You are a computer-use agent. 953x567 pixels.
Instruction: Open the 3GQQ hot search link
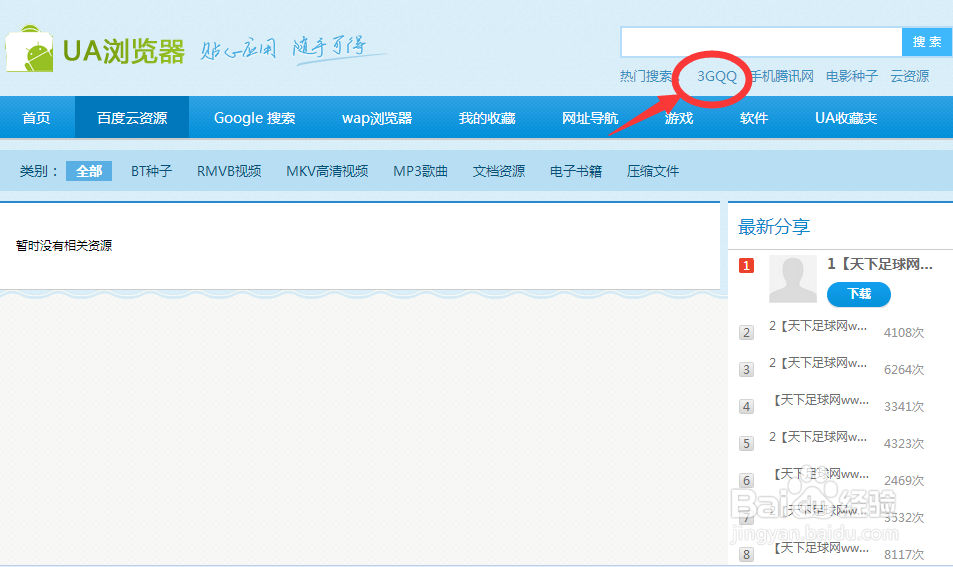(717, 77)
